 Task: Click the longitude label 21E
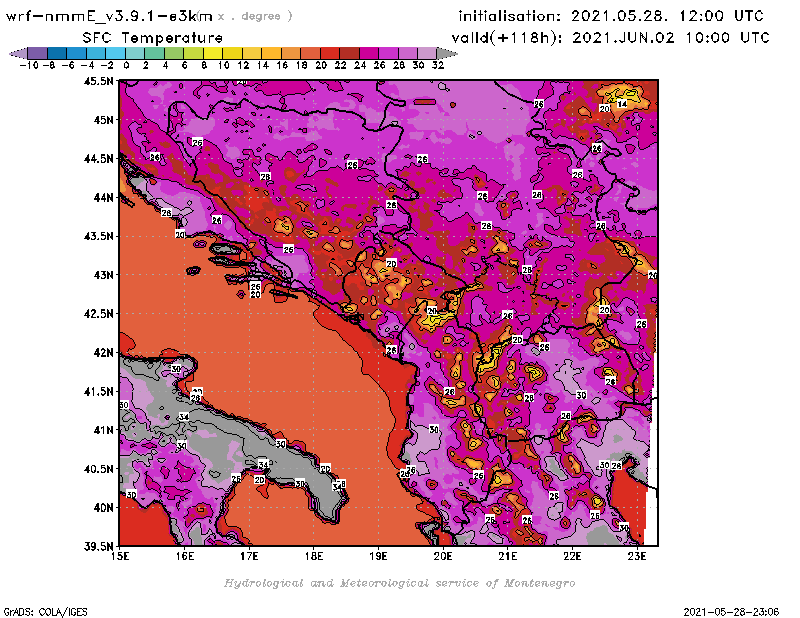pos(508,556)
